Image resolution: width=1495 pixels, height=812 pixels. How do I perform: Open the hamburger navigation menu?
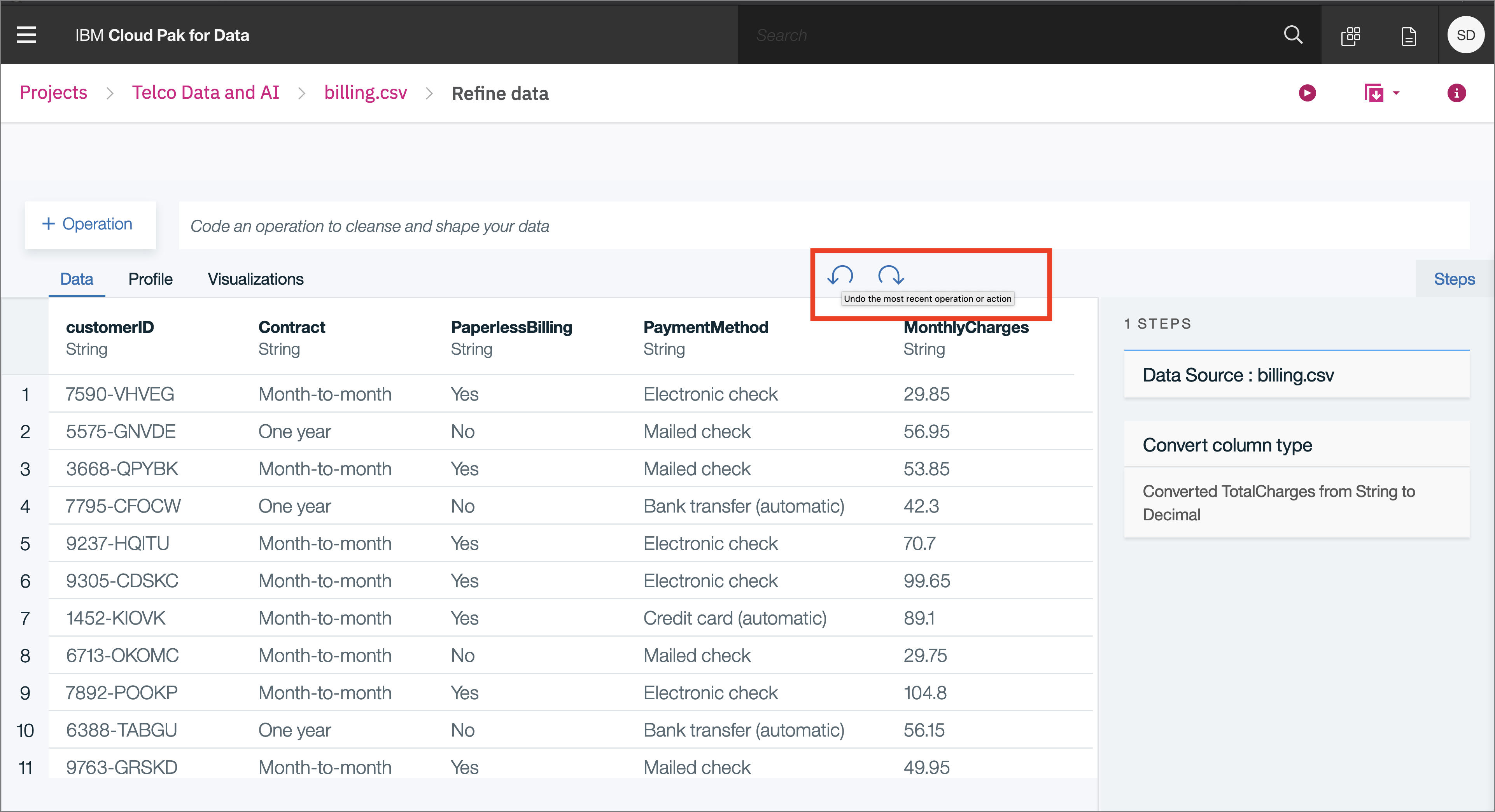pyautogui.click(x=26, y=35)
